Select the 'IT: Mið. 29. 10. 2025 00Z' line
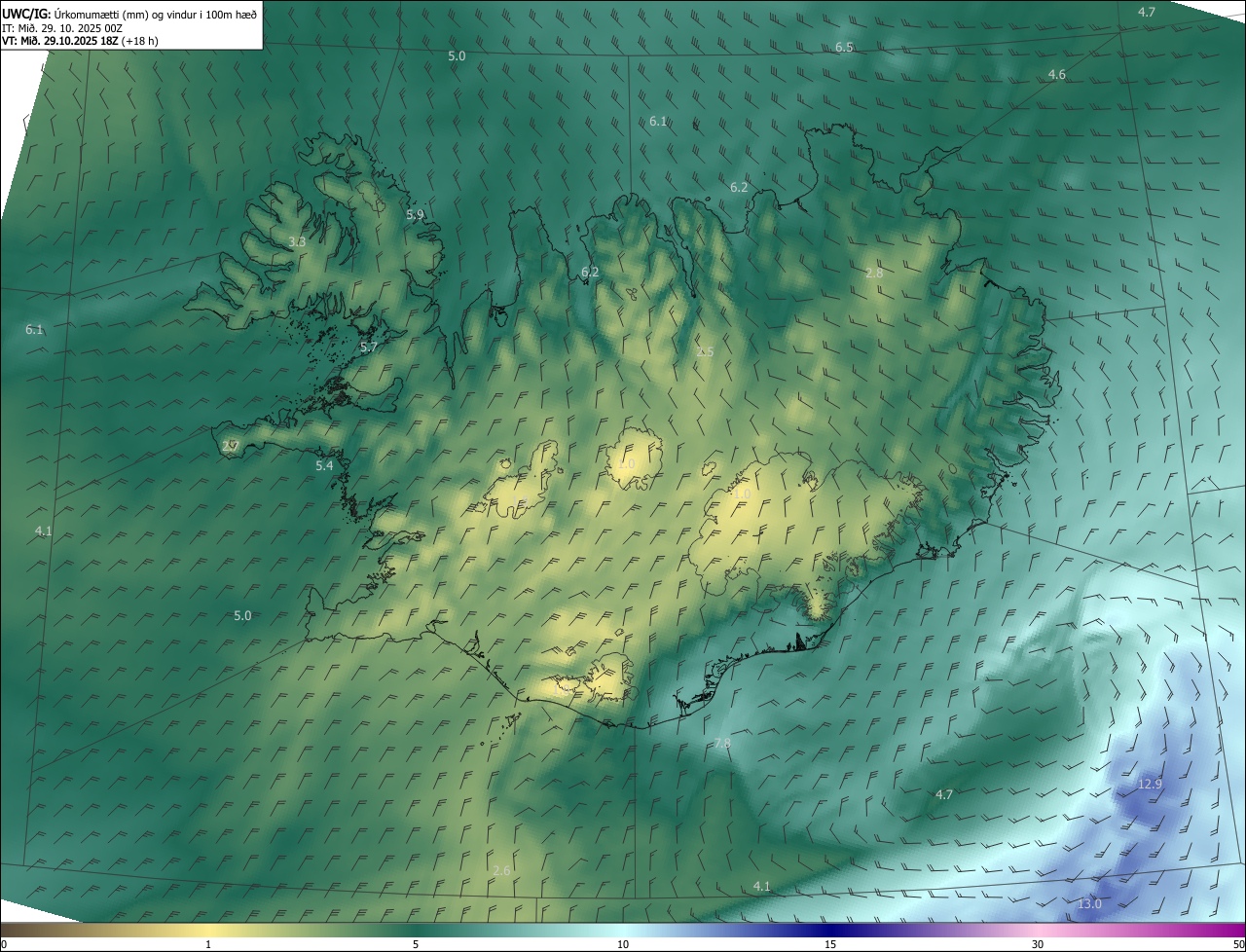 coord(61,27)
